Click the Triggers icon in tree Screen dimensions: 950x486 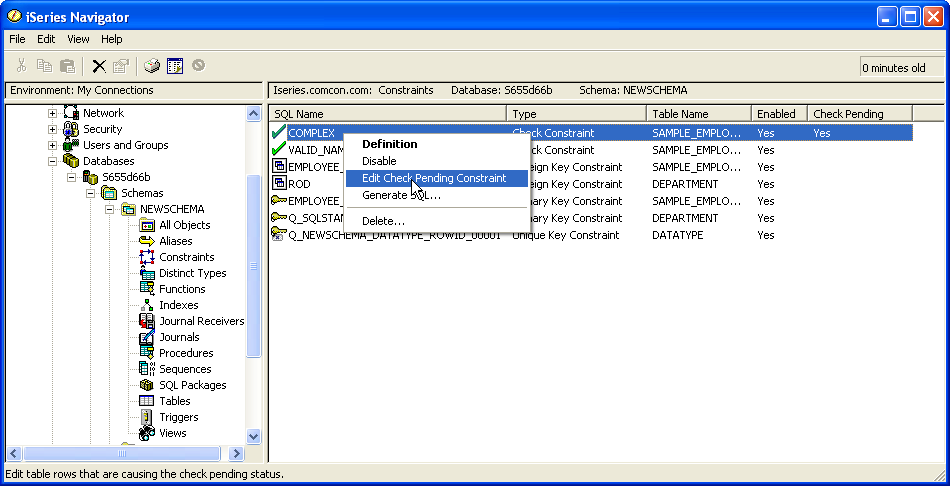coord(147,417)
